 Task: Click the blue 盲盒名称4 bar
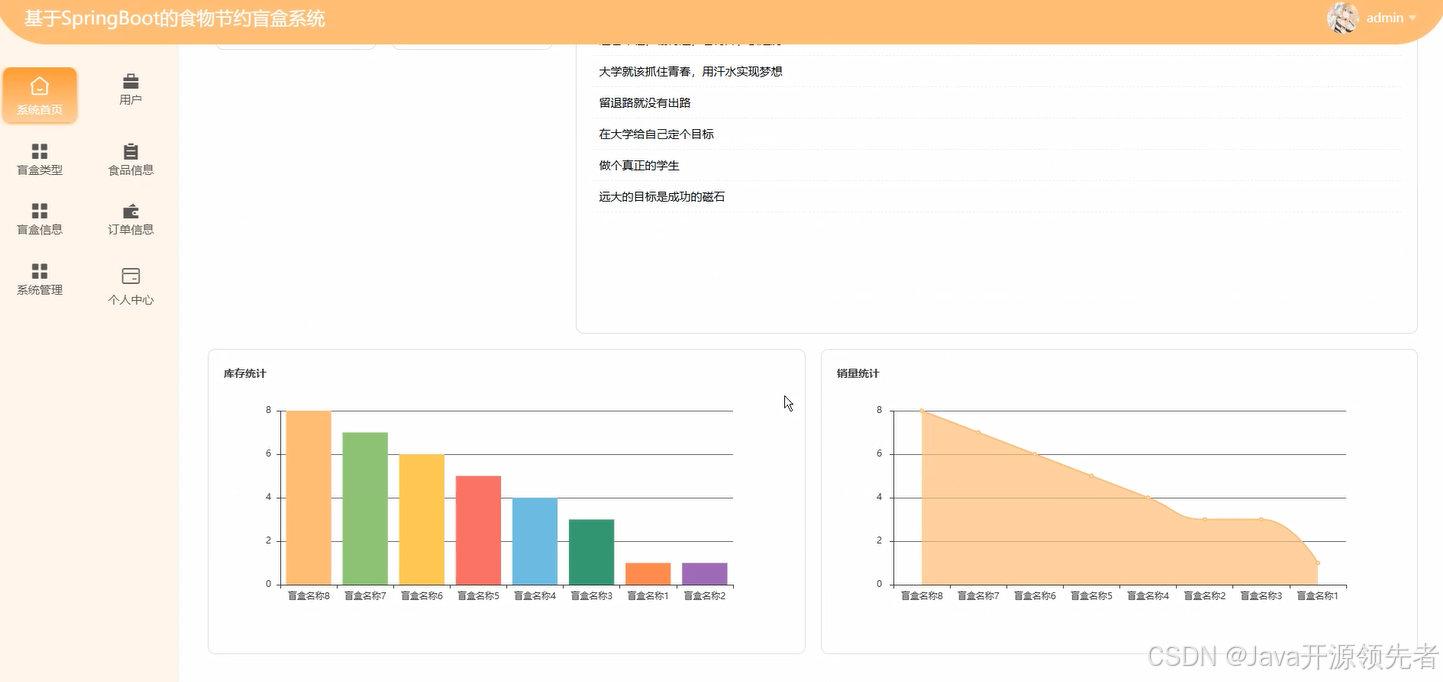[535, 541]
